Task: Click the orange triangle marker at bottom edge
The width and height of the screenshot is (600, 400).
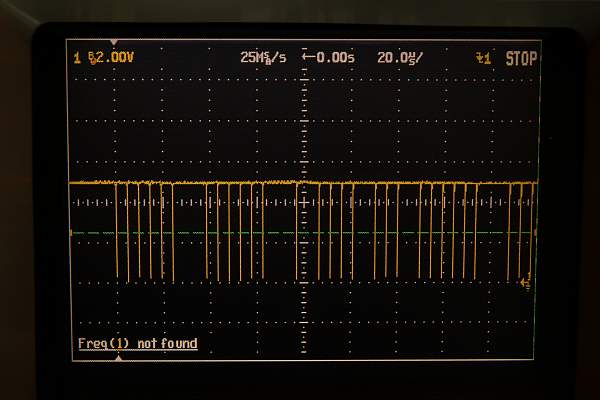Action: click(119, 357)
